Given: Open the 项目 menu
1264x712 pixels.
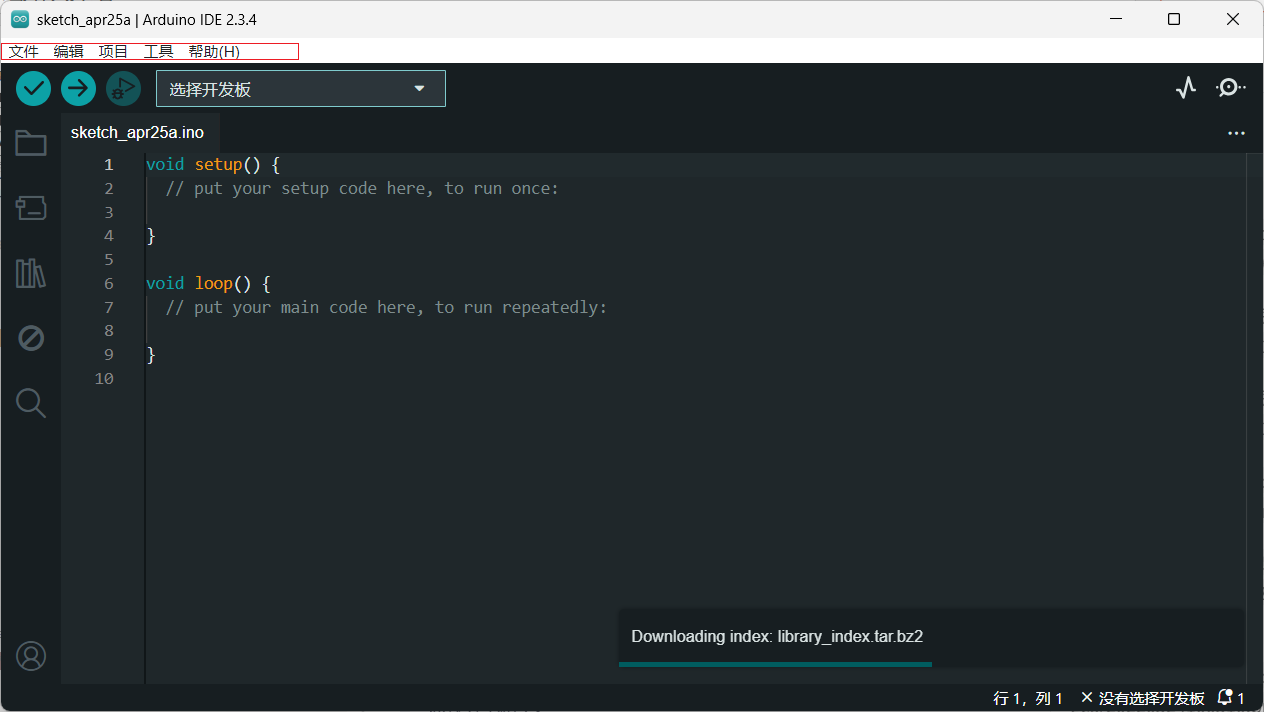Looking at the screenshot, I should coord(114,52).
